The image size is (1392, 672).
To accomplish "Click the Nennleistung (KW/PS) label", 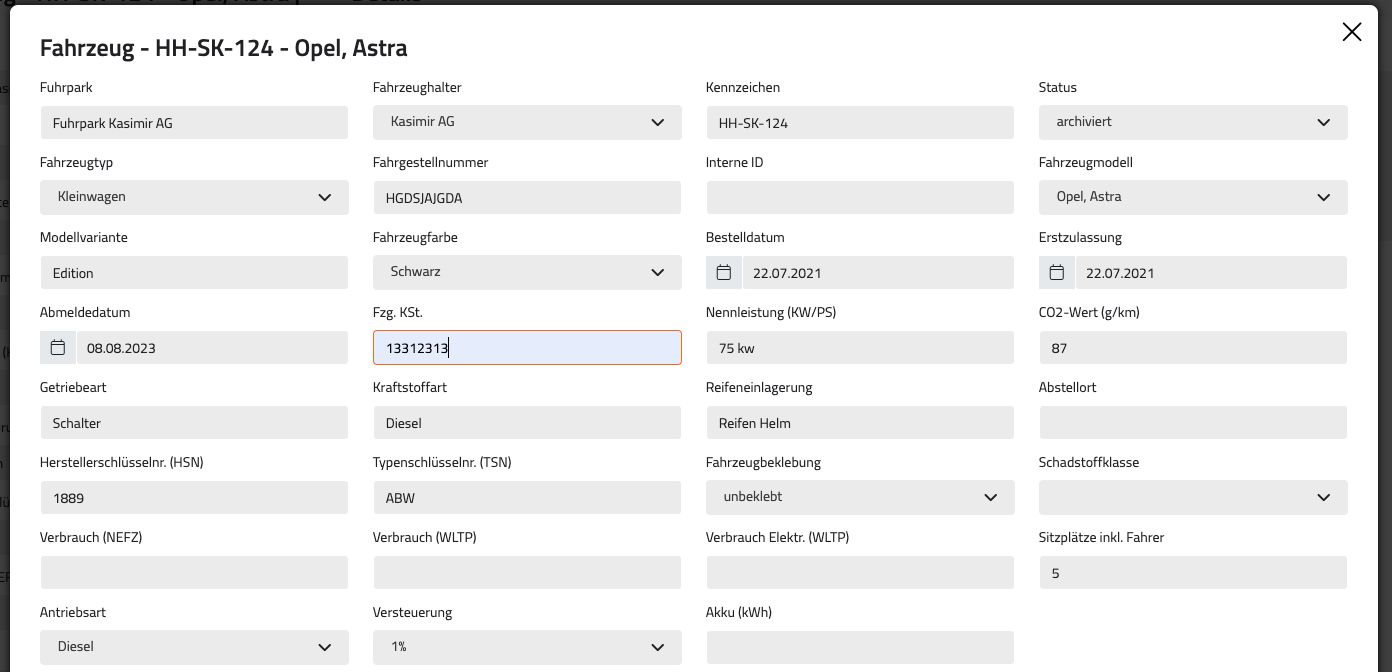I will point(771,312).
